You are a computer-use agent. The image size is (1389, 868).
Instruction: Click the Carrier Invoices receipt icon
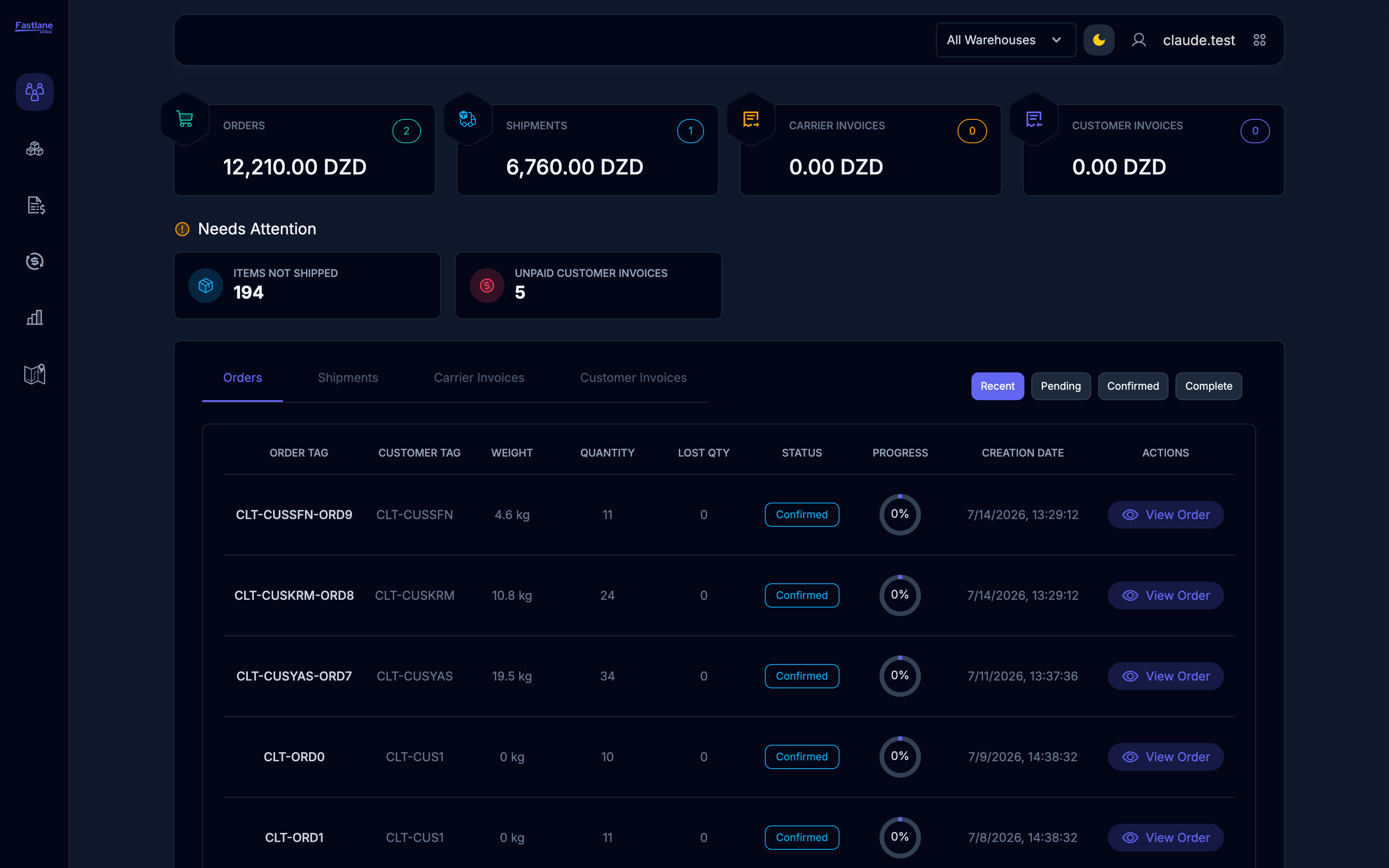pyautogui.click(x=751, y=119)
